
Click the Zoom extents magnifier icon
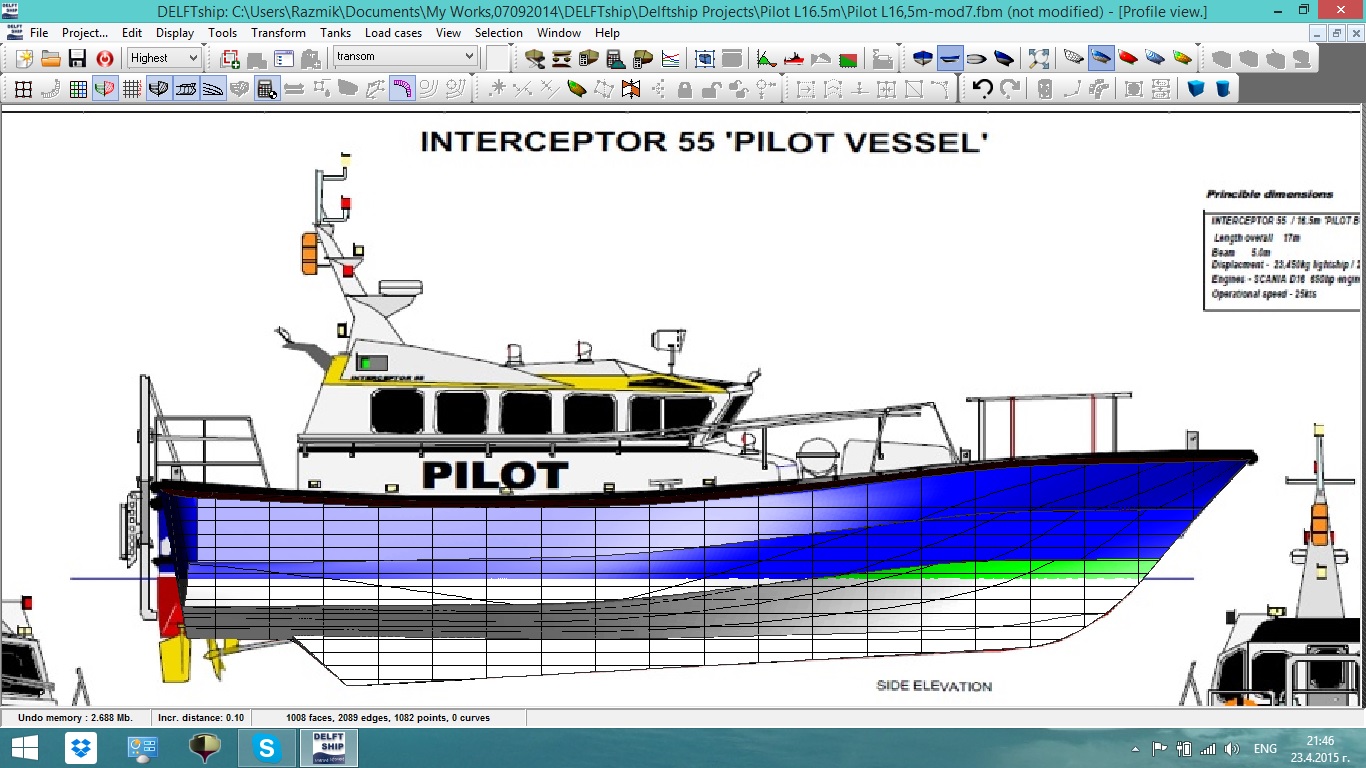(x=1039, y=58)
